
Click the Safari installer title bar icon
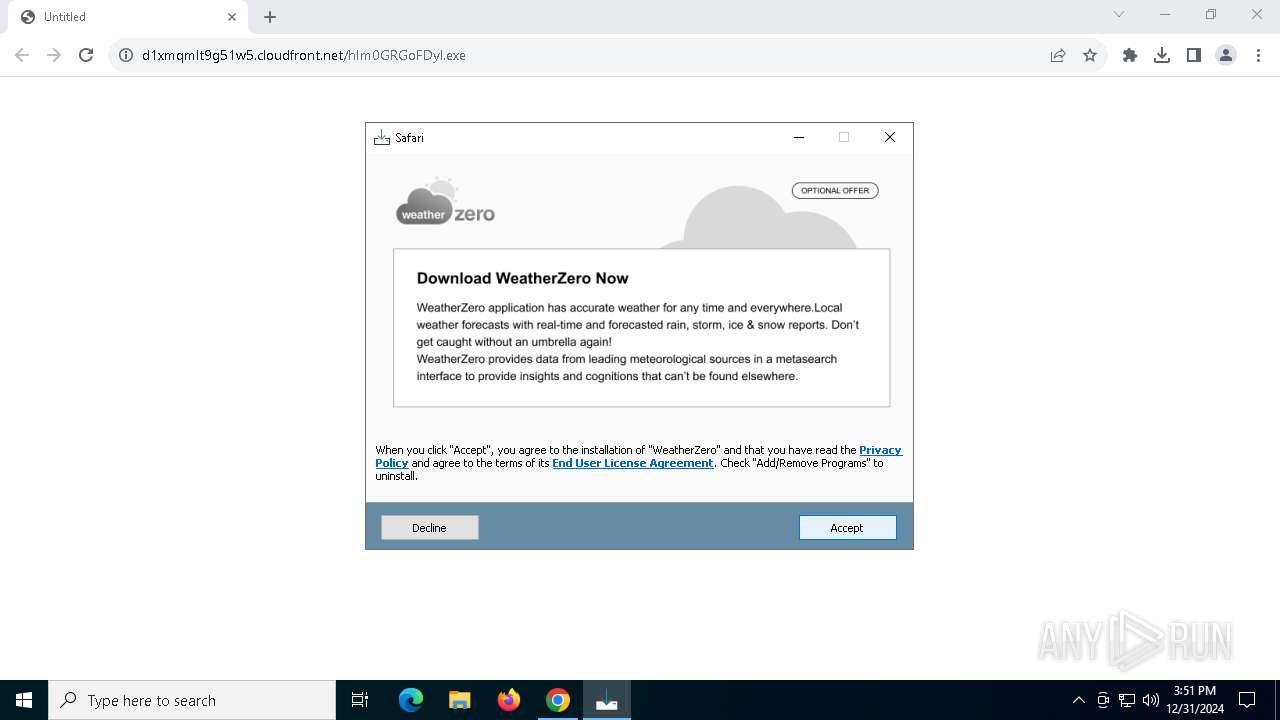click(381, 137)
